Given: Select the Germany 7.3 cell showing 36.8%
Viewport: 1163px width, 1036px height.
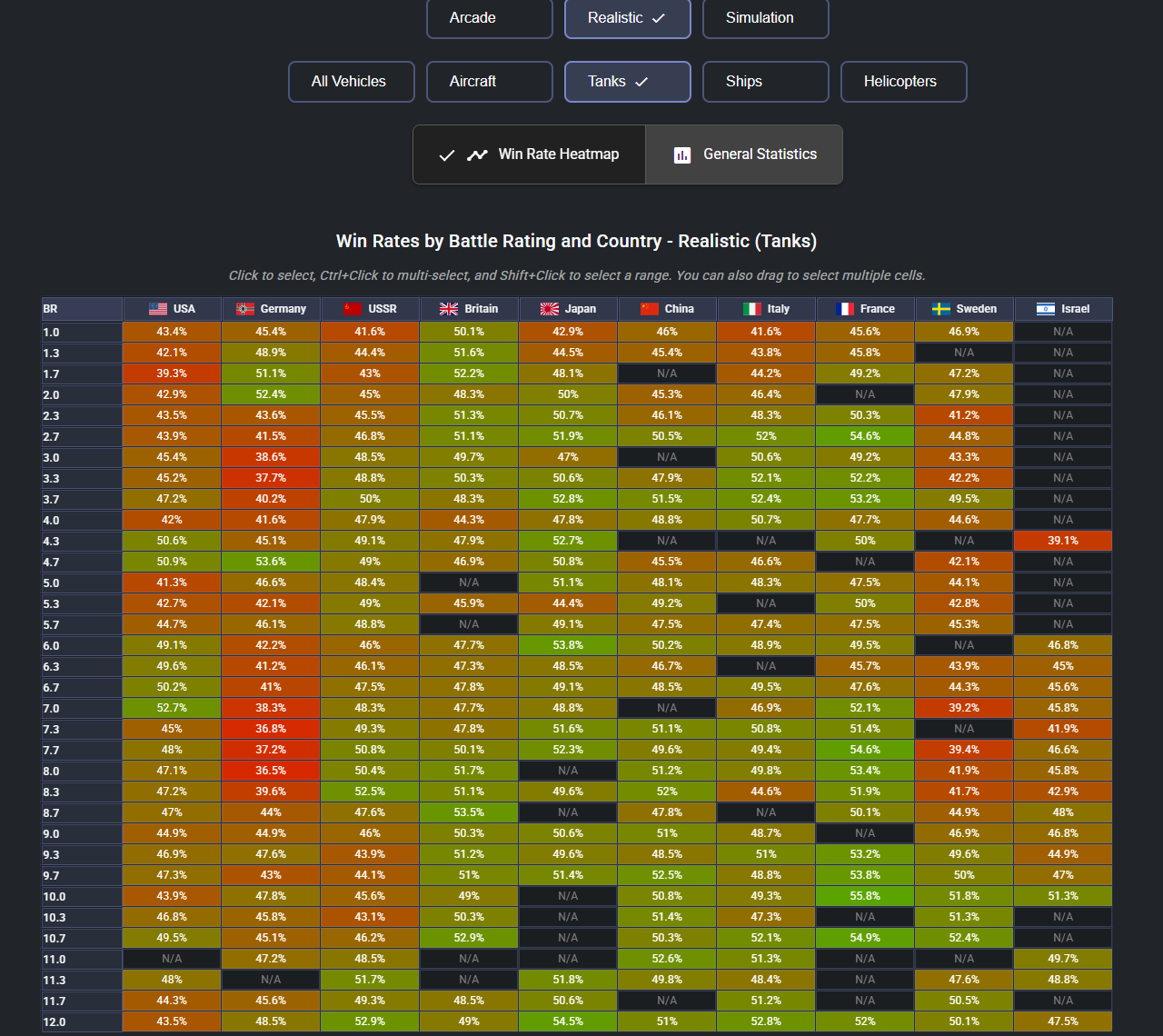Looking at the screenshot, I should (271, 729).
